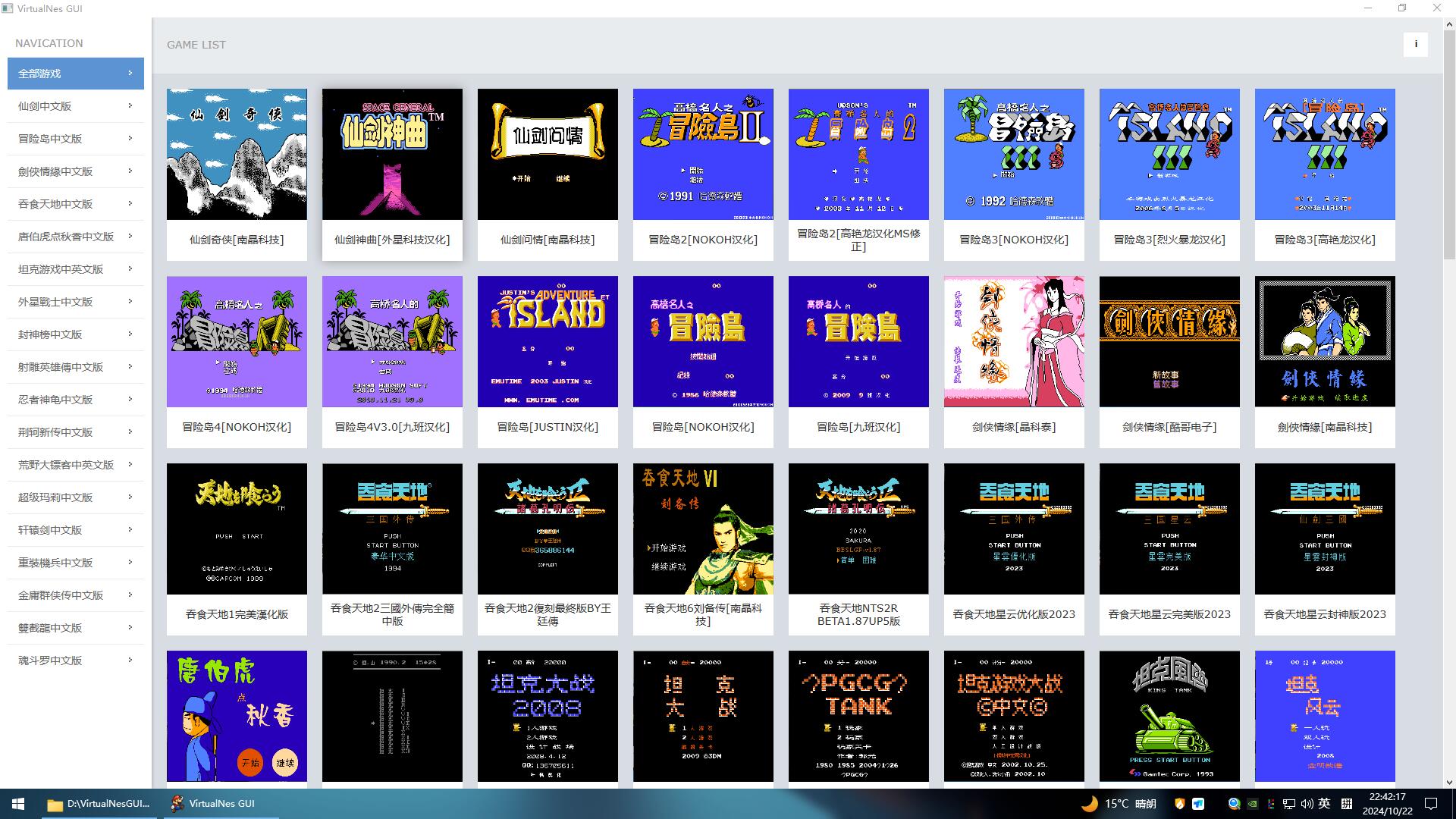Click chevron next to 坦克游戏中英文版
1456x819 pixels.
click(130, 268)
